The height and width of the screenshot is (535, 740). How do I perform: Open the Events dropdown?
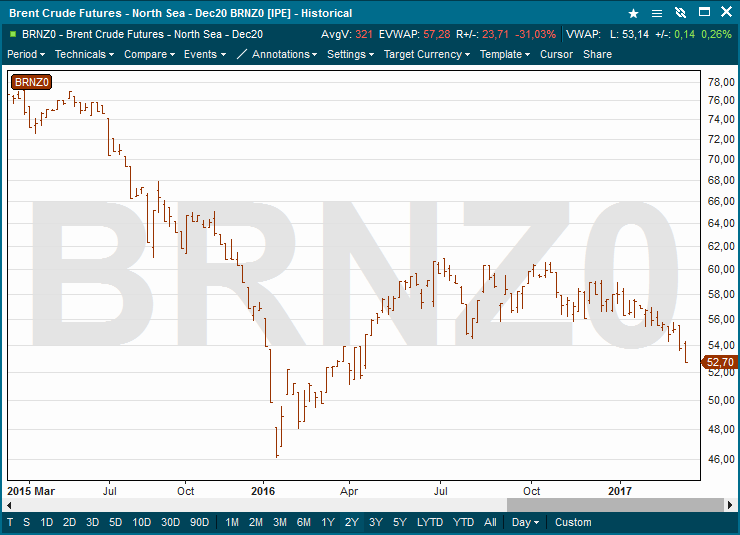pyautogui.click(x=205, y=54)
